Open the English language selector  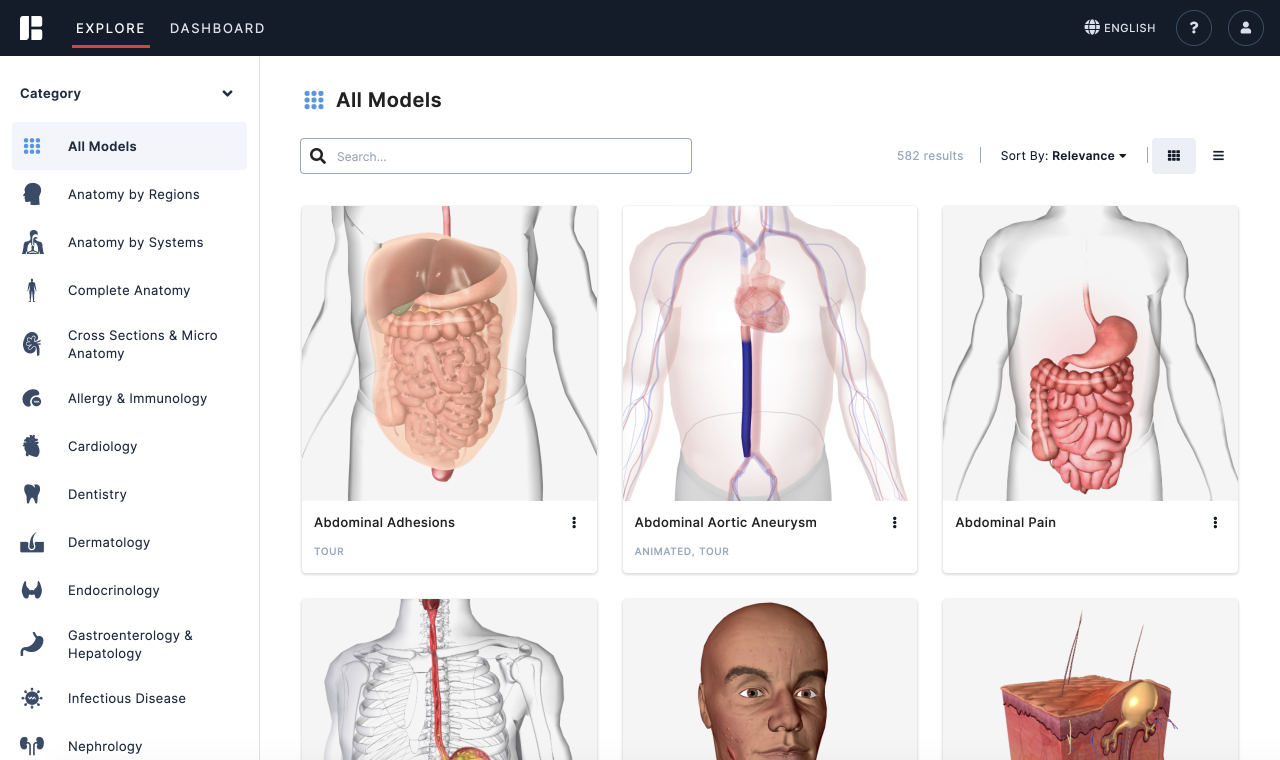pyautogui.click(x=1120, y=28)
